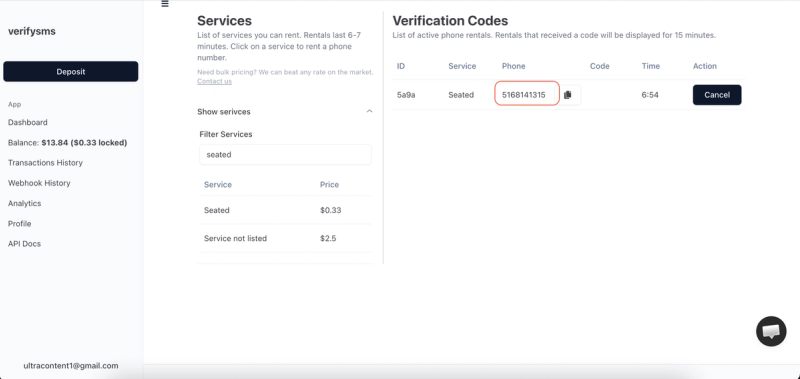Click the account email ultracontent1@gmail.com

coord(71,366)
